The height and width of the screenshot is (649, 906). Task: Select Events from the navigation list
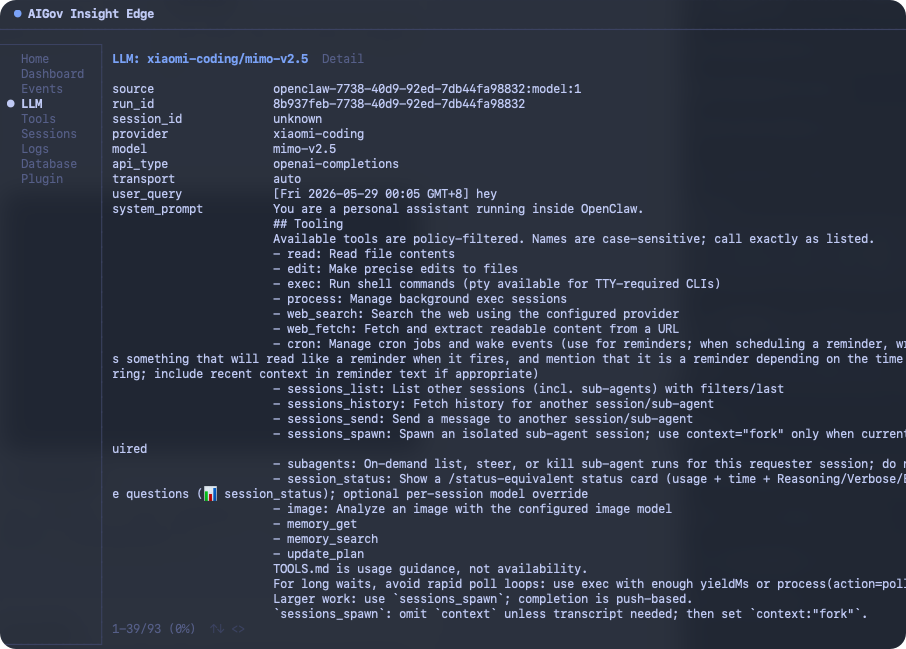(42, 89)
